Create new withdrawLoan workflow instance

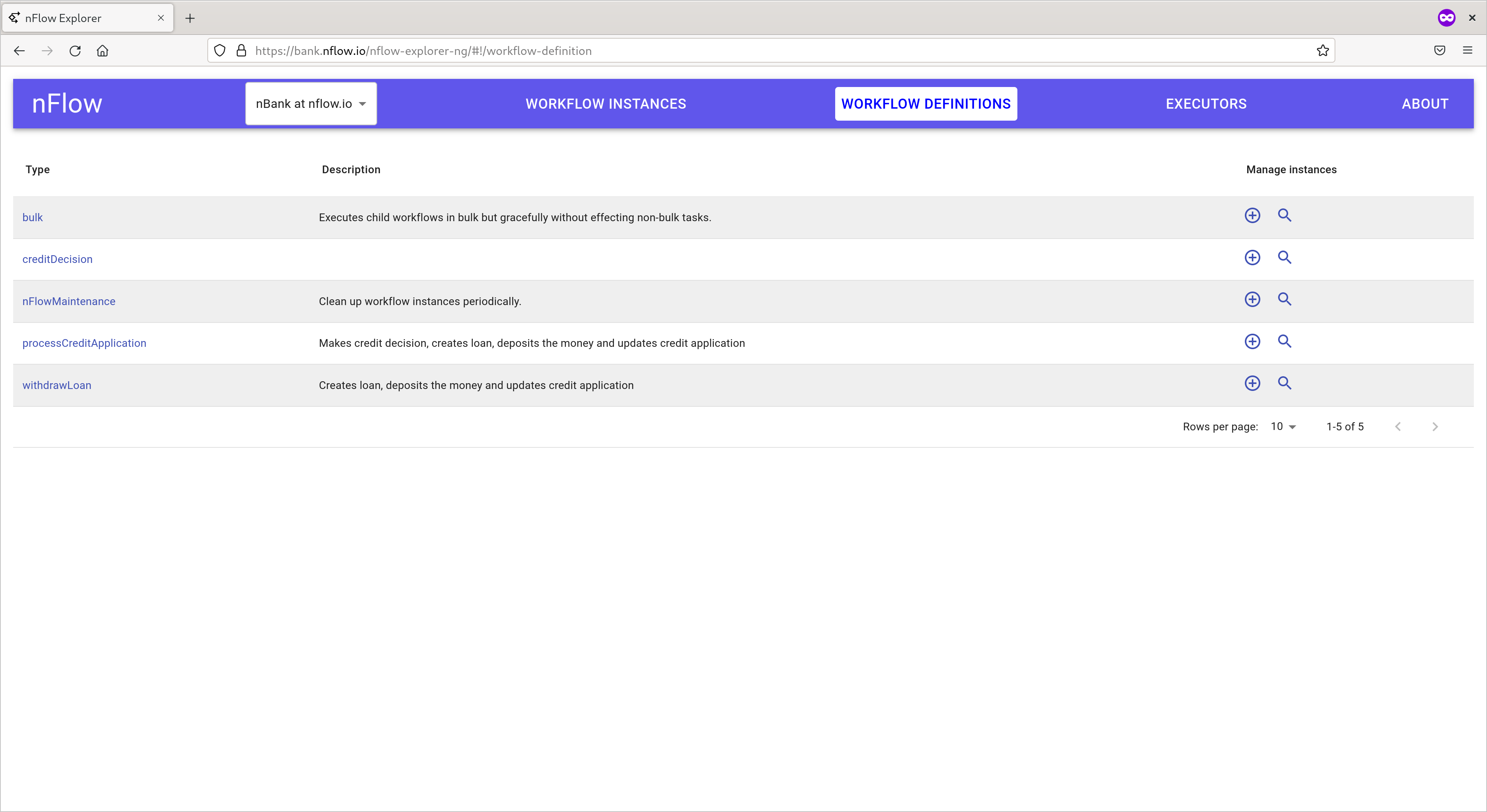coord(1252,383)
